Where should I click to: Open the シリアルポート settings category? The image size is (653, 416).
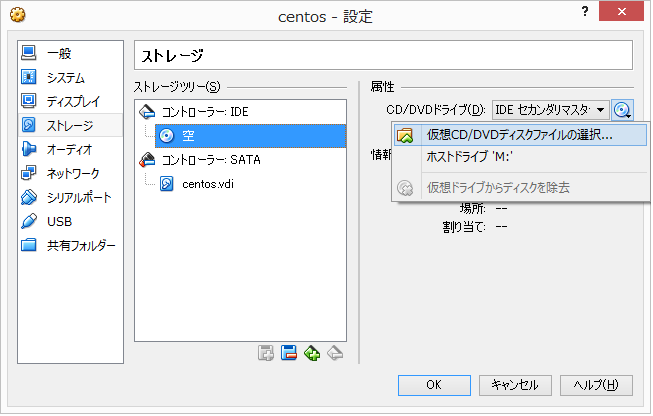[x=70, y=197]
